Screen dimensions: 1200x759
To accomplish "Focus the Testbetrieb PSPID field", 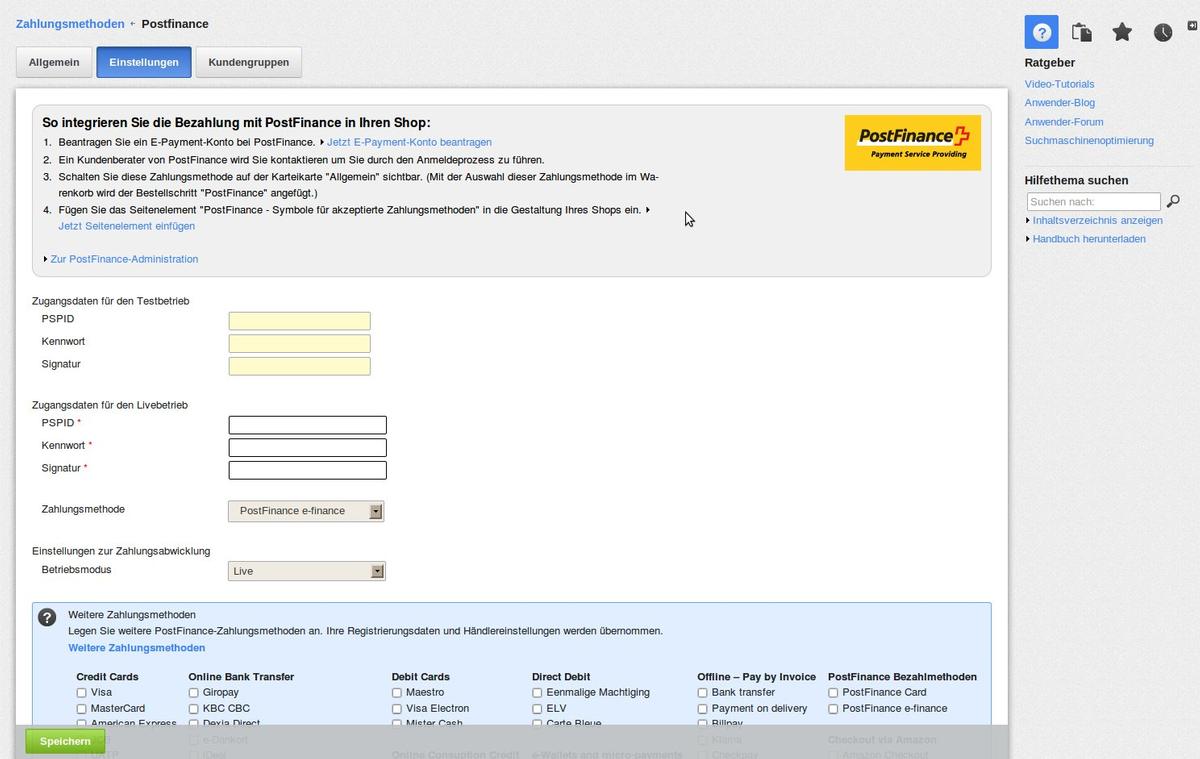I will (x=299, y=321).
